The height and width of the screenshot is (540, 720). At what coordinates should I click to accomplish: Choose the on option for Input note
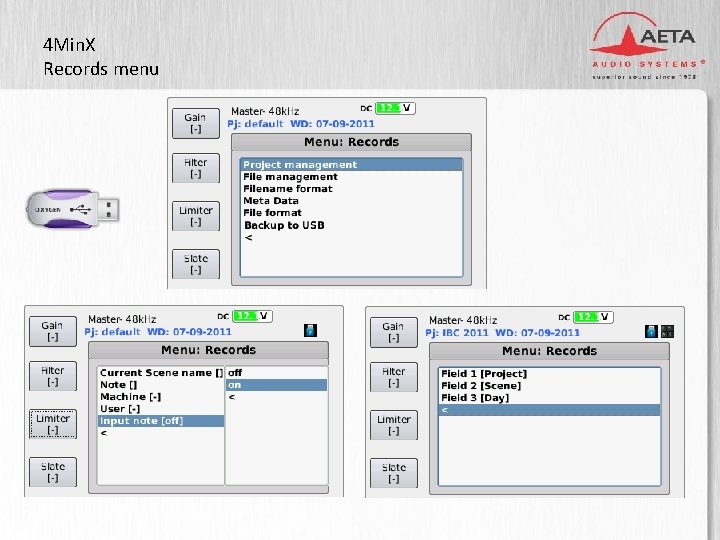click(276, 385)
